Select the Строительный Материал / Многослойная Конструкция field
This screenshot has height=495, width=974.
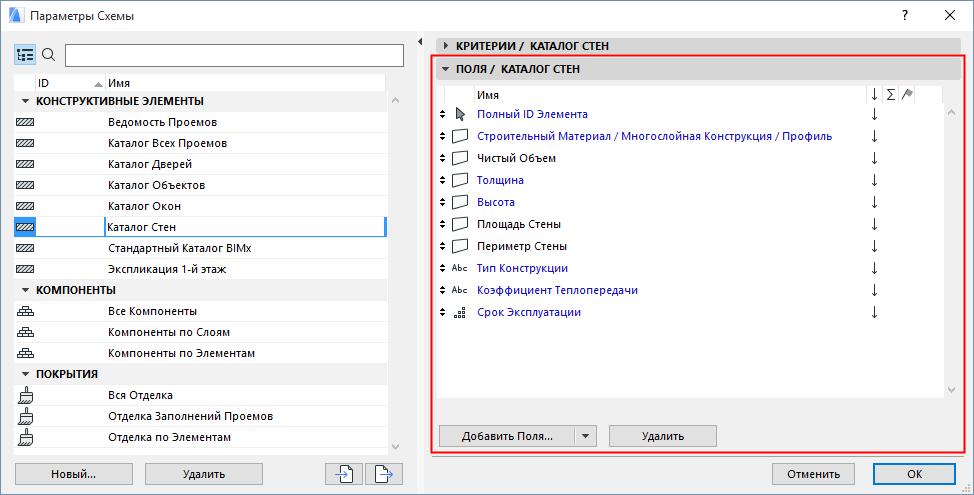(x=654, y=136)
